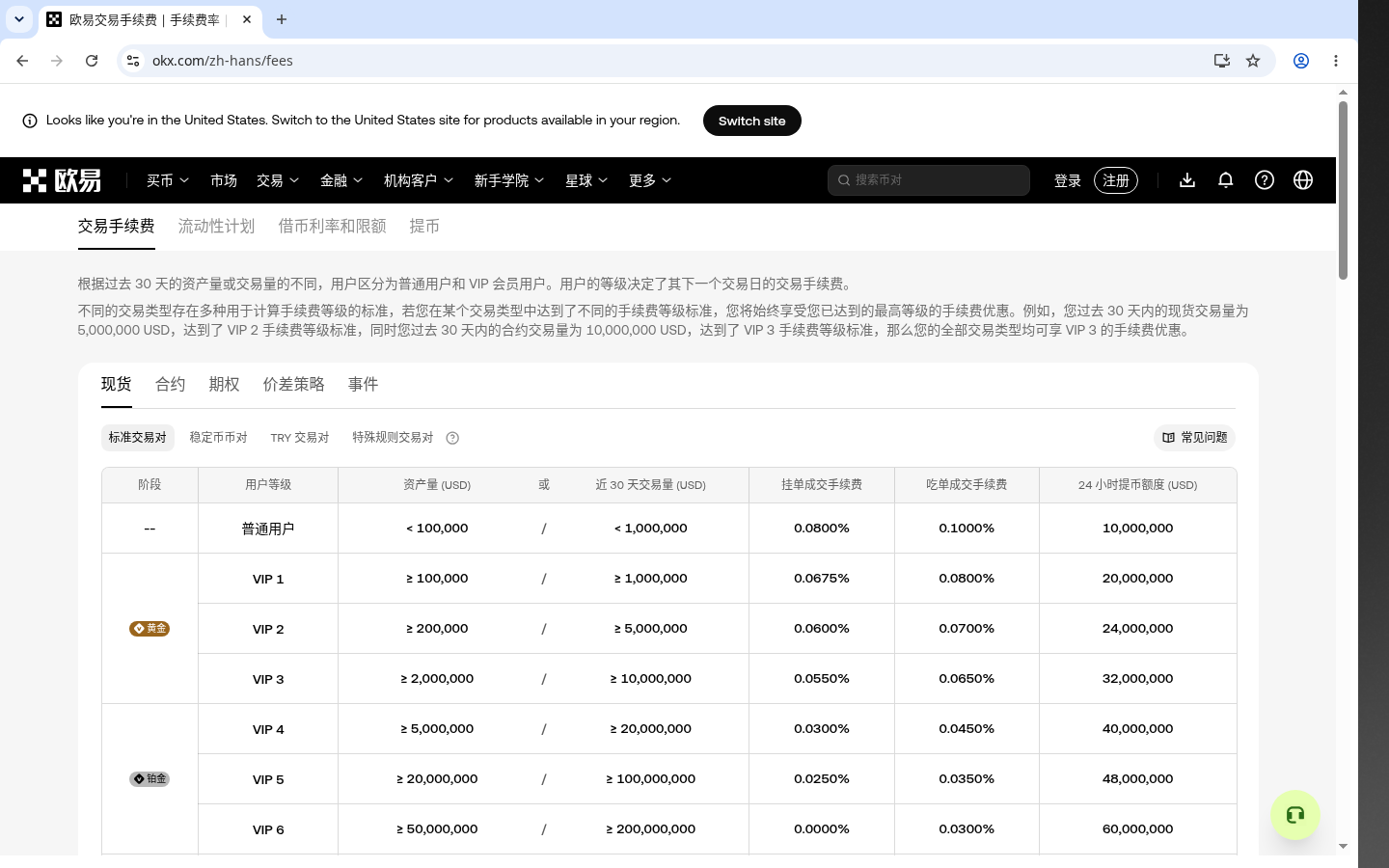Switch to the 提币 tab
The width and height of the screenshot is (1389, 868).
click(424, 226)
